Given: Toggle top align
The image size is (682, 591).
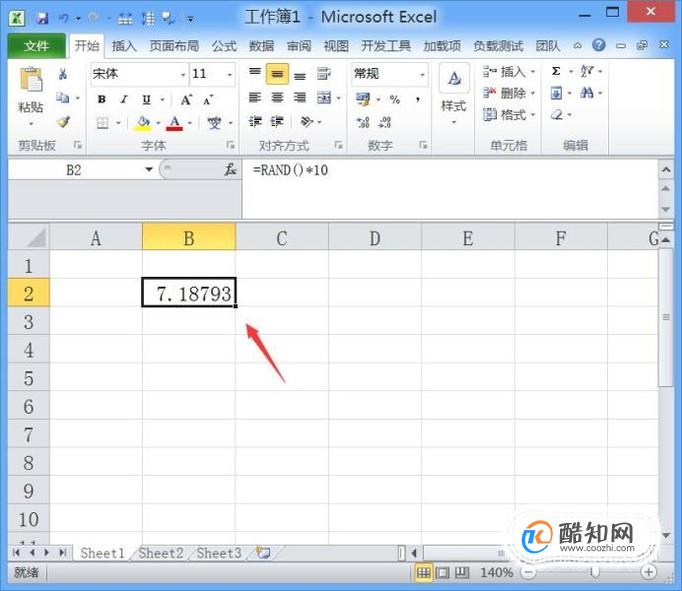Looking at the screenshot, I should [255, 73].
